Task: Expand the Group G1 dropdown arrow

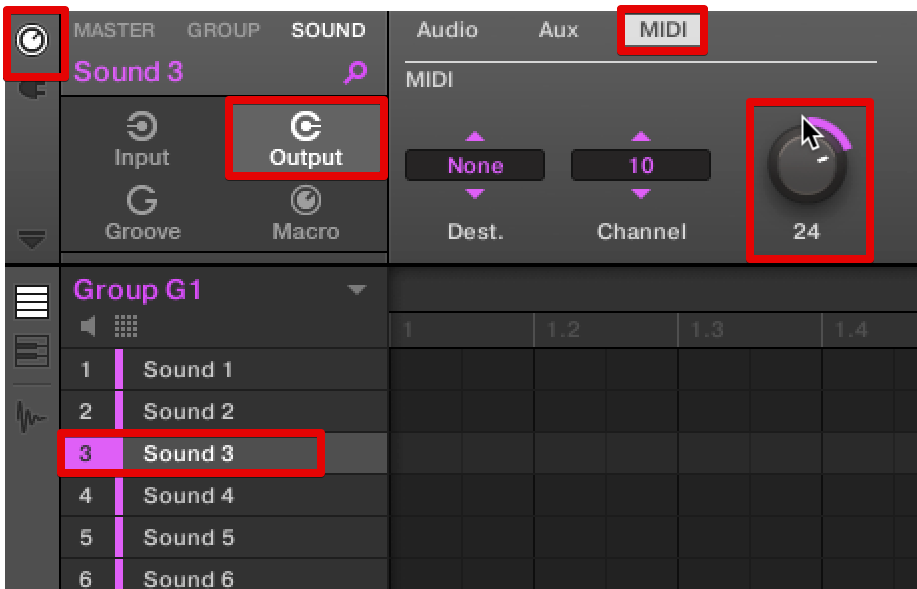Action: (x=357, y=291)
